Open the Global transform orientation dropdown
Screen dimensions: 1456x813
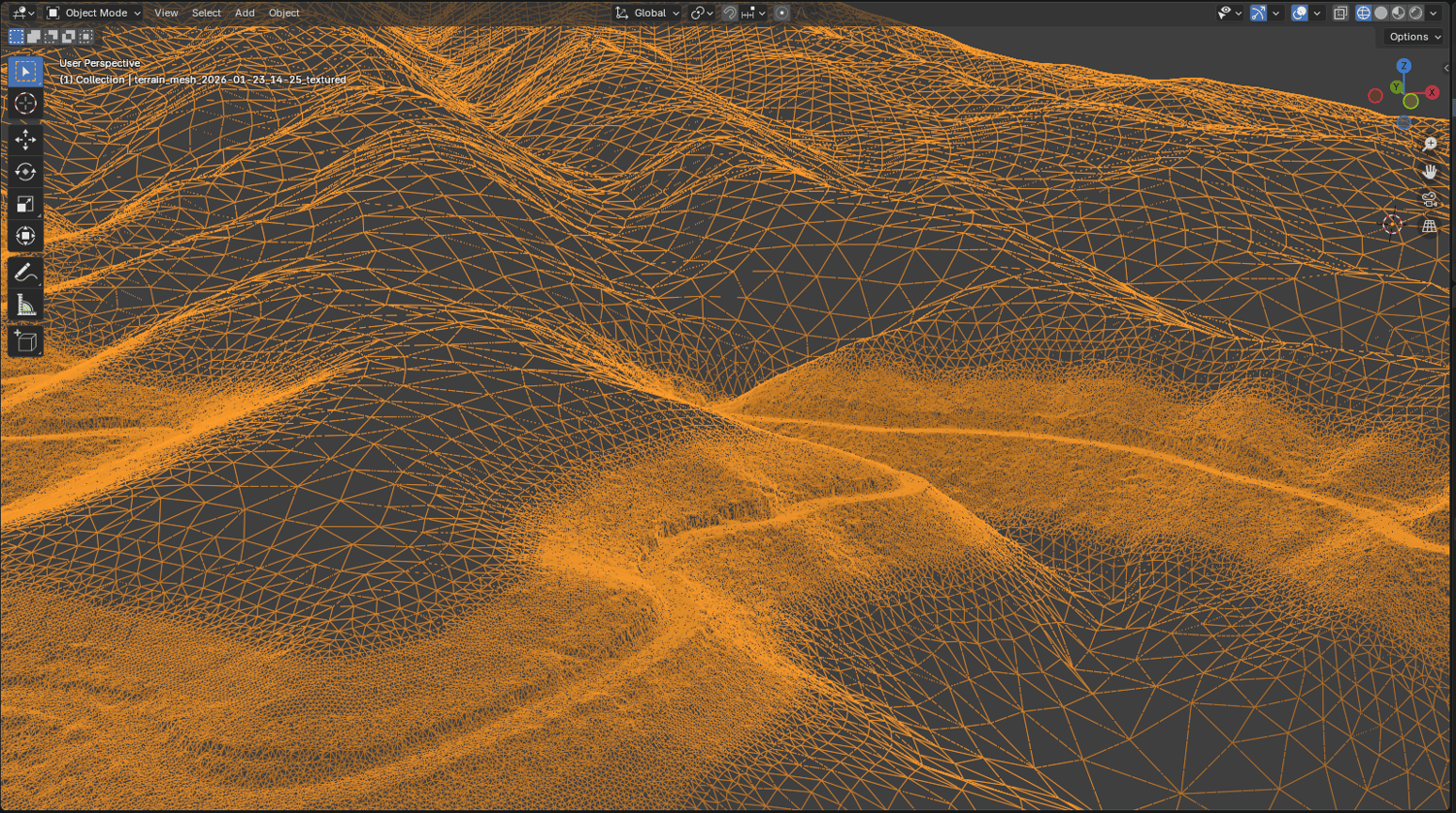(x=647, y=13)
